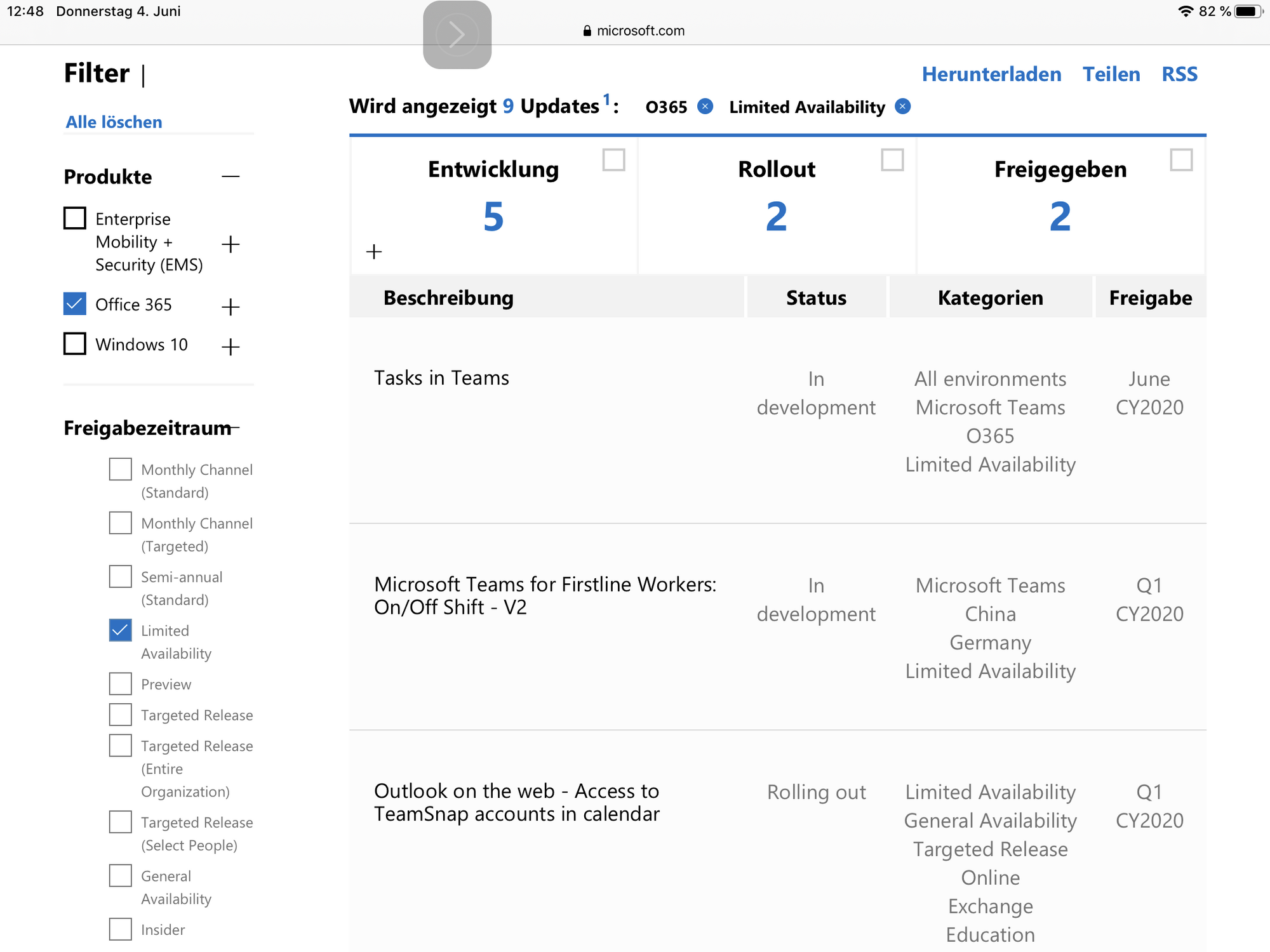1270x952 pixels.
Task: Expand the Entwicklung card with plus icon
Action: [375, 252]
